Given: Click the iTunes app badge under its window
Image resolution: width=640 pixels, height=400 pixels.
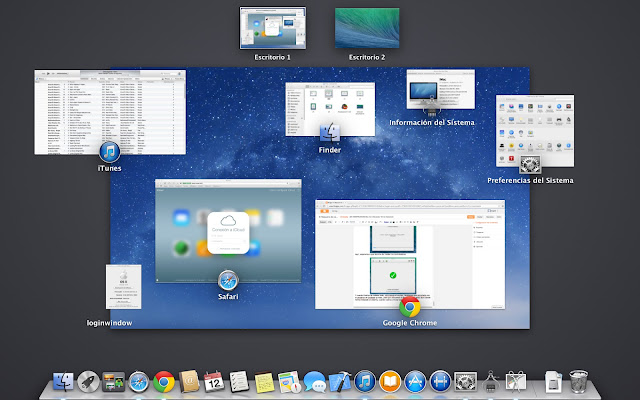Looking at the screenshot, I should tap(109, 152).
